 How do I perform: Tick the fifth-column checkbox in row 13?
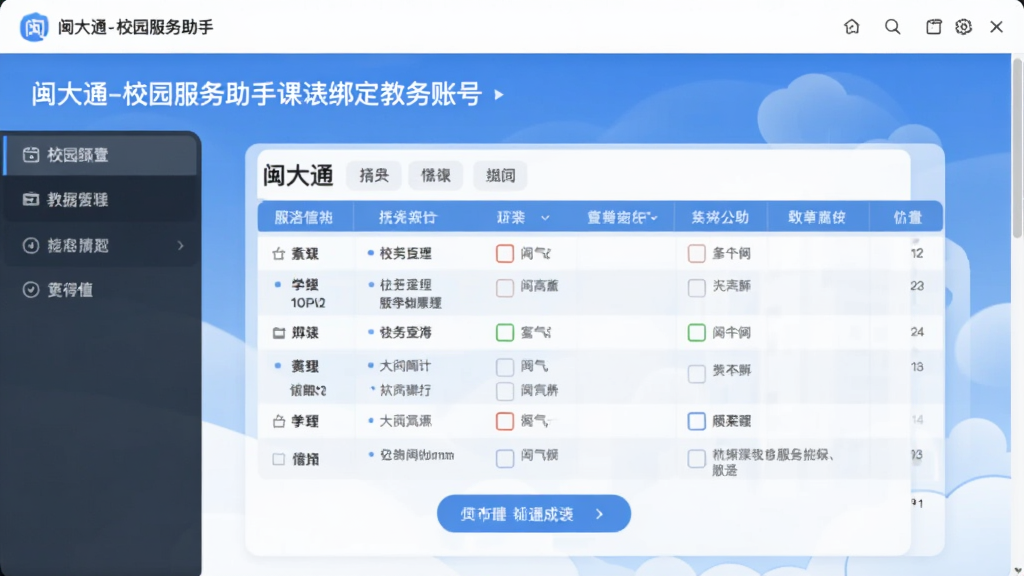tap(697, 374)
